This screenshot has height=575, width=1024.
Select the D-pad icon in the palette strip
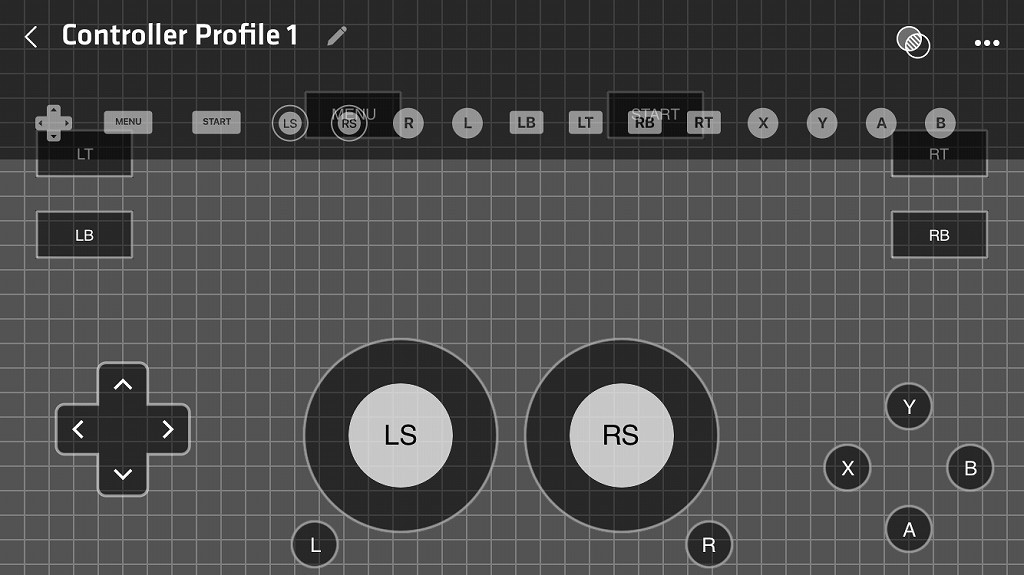(x=53, y=123)
